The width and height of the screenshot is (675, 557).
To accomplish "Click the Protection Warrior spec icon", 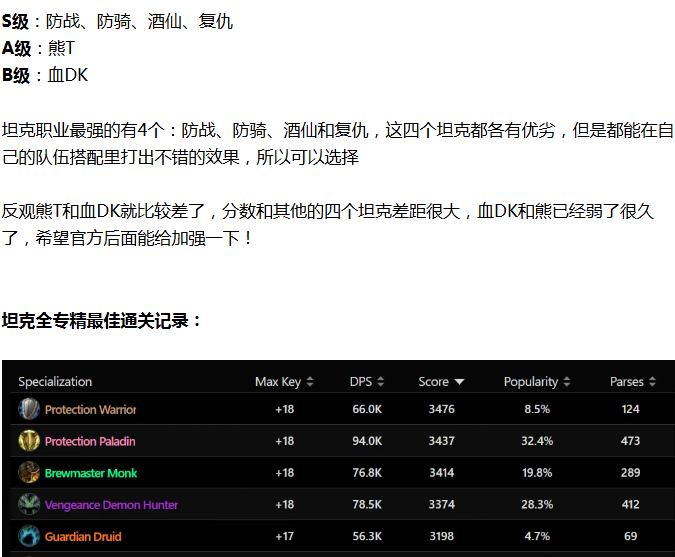I will [x=29, y=409].
